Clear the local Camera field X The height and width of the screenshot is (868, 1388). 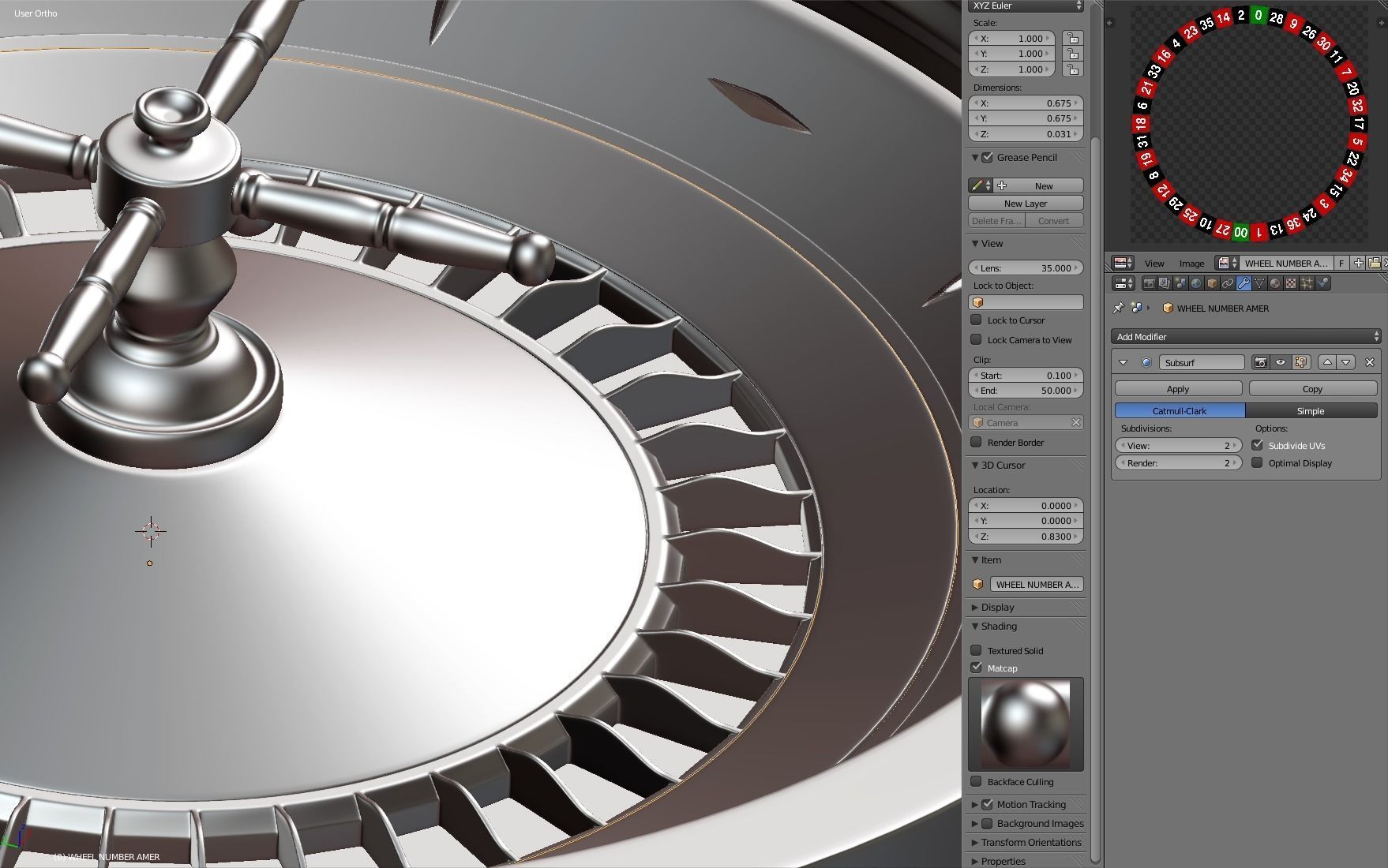pos(1075,423)
